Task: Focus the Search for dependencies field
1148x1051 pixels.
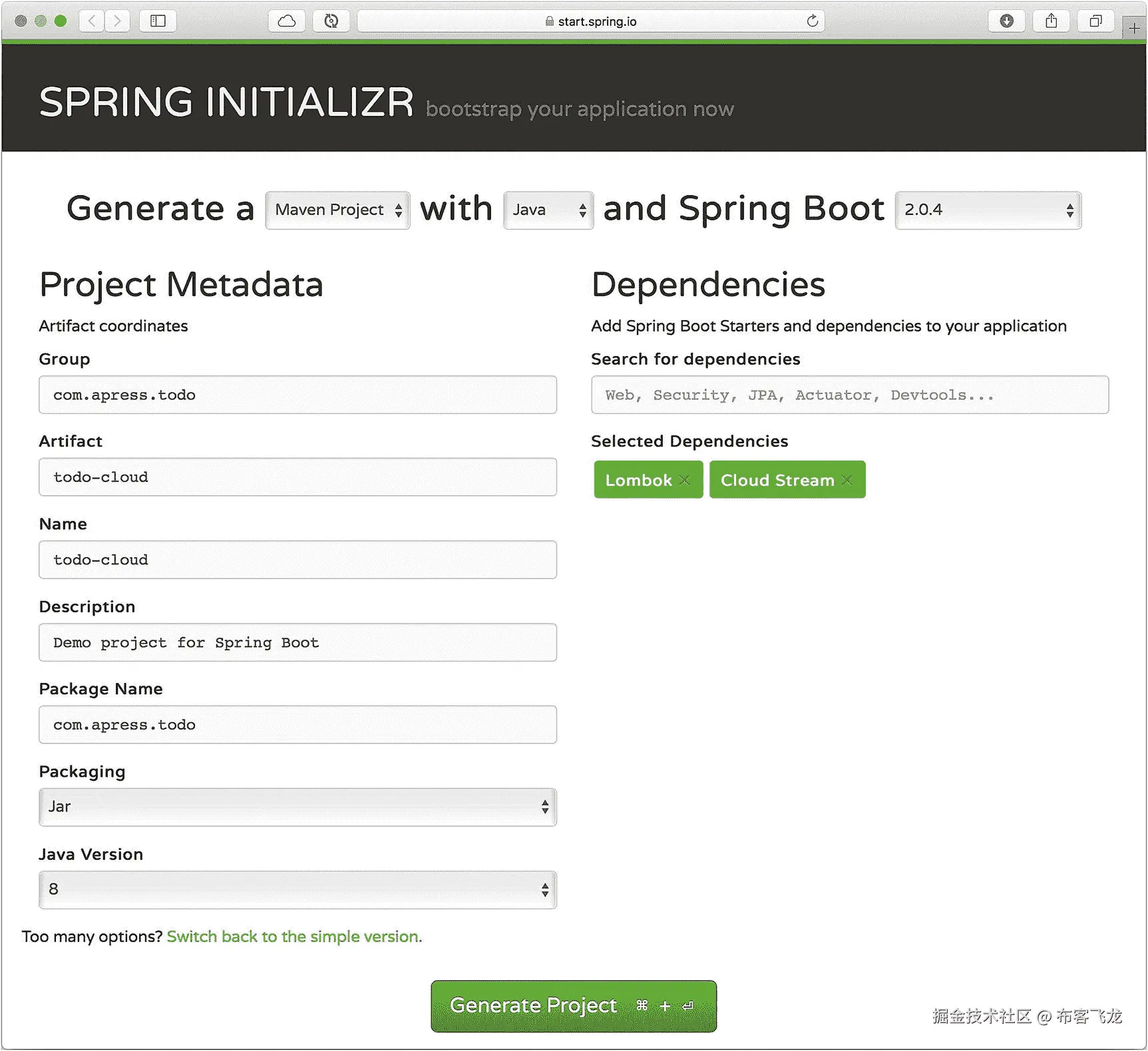Action: pos(849,395)
